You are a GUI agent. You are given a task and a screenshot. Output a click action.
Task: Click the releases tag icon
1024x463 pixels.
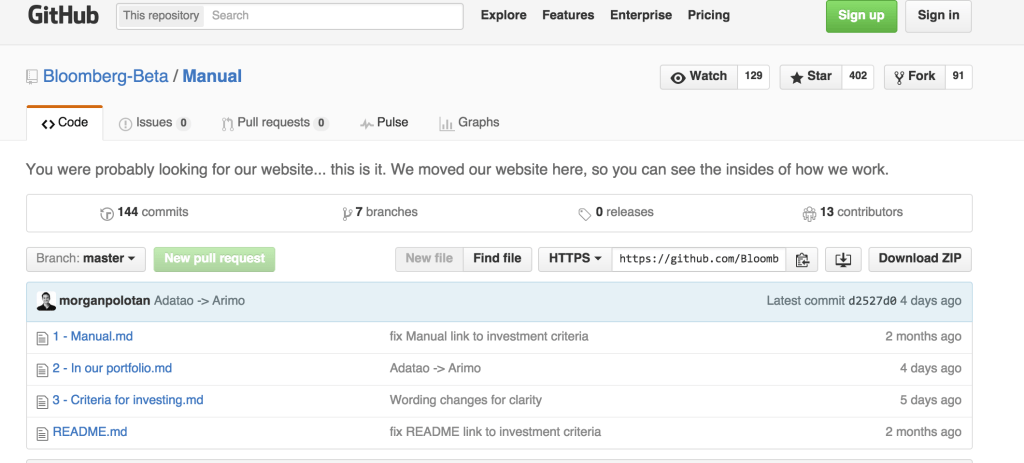point(584,213)
